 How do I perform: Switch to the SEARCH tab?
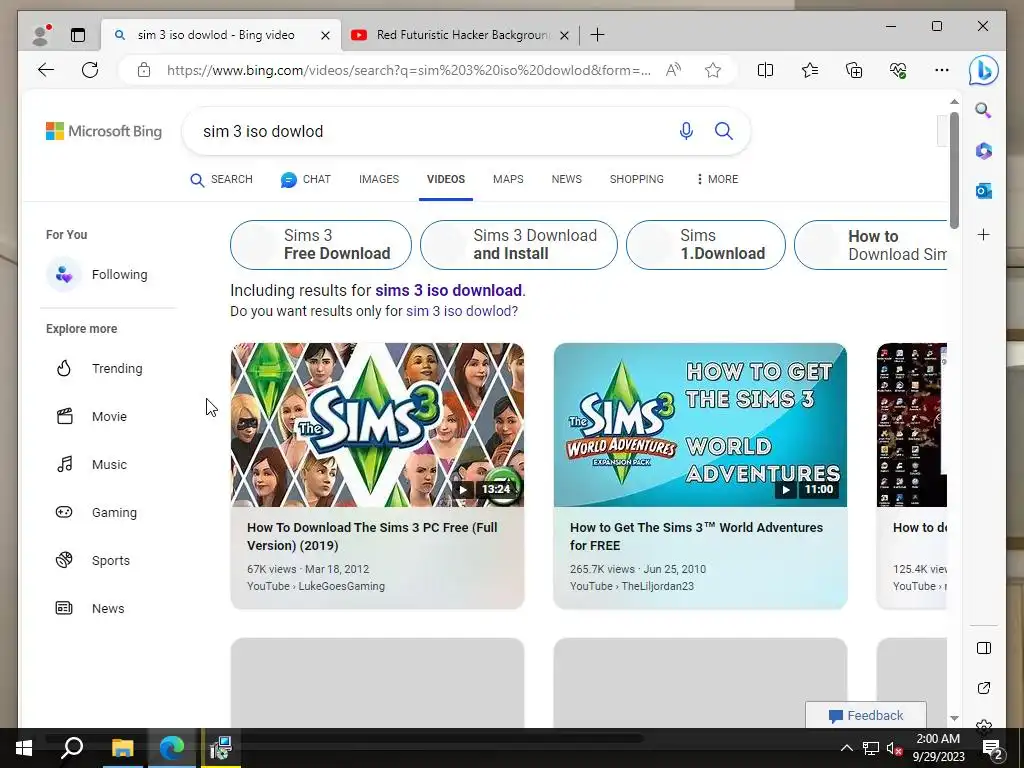tap(221, 180)
